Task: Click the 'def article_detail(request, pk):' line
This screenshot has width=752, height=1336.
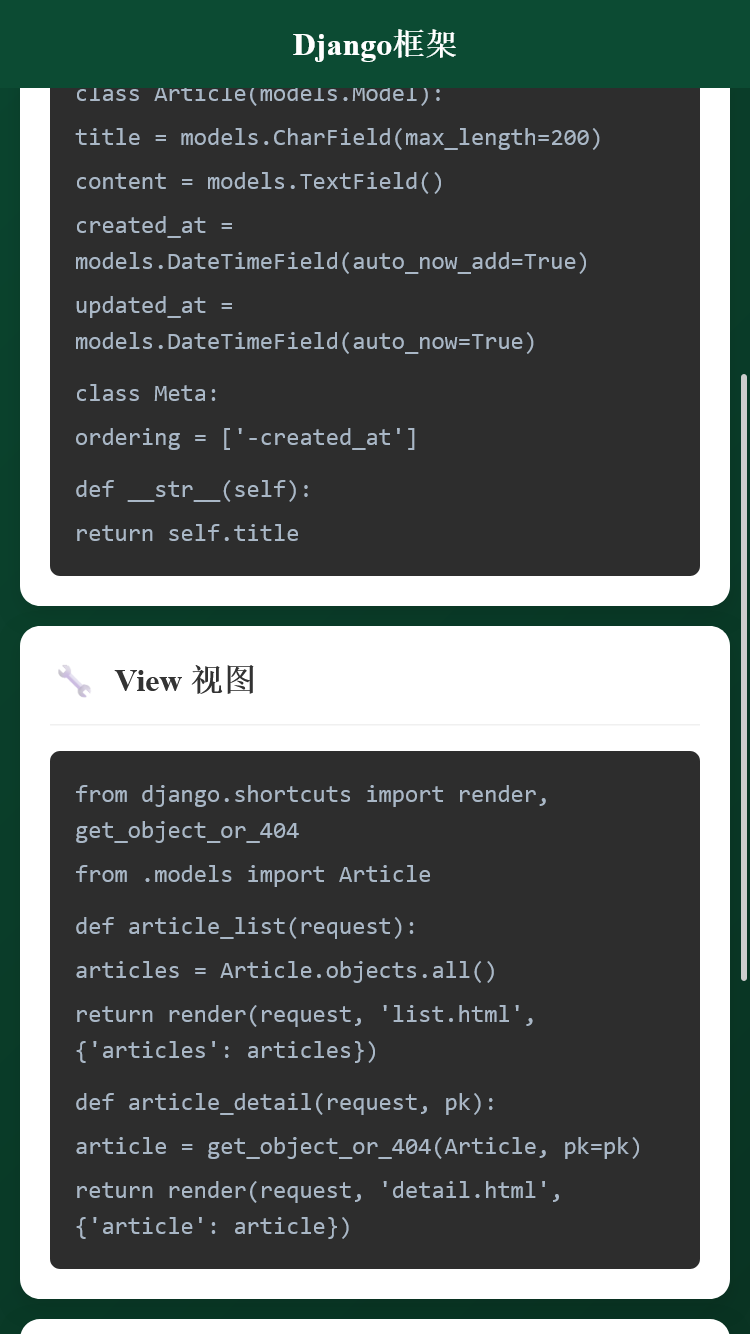Action: pos(285,1103)
